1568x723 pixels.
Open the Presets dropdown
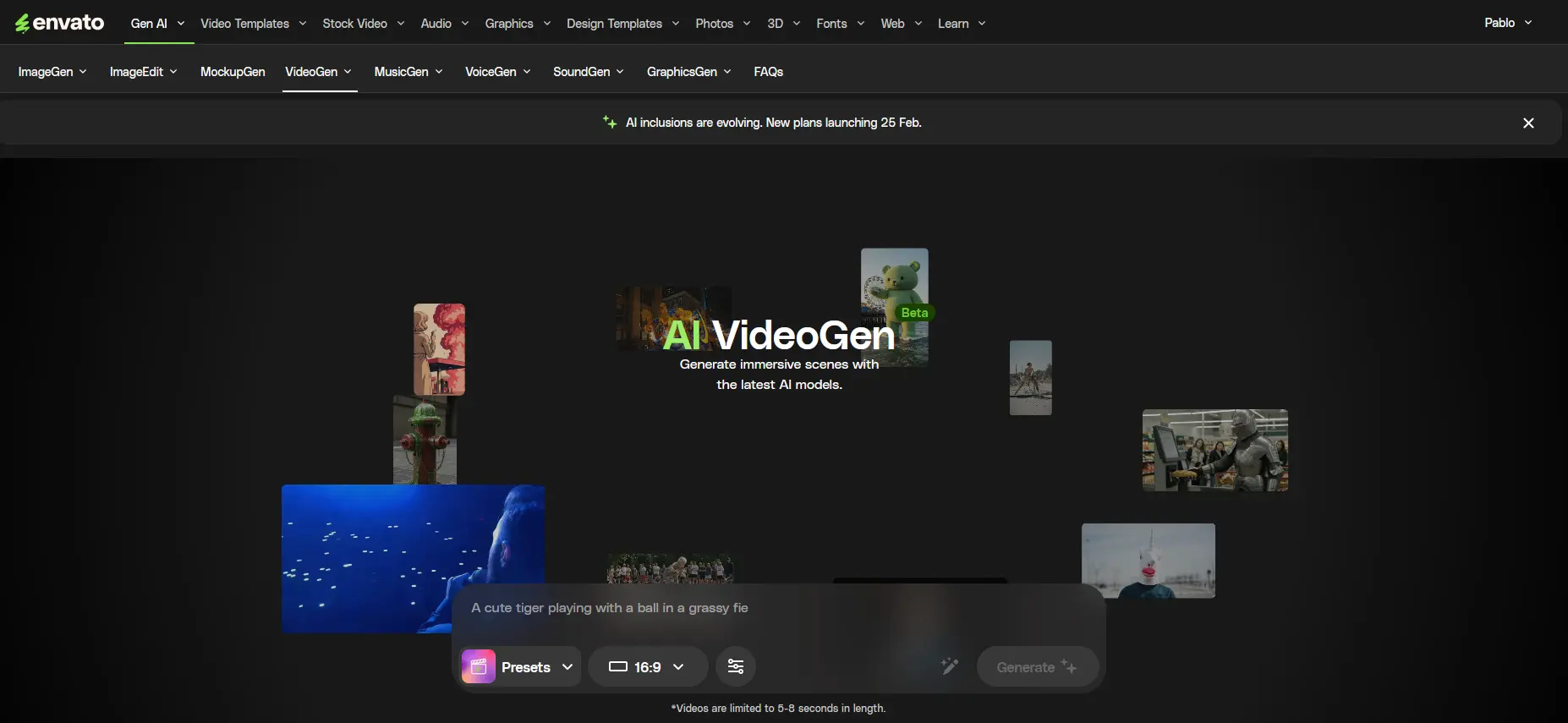click(x=521, y=666)
